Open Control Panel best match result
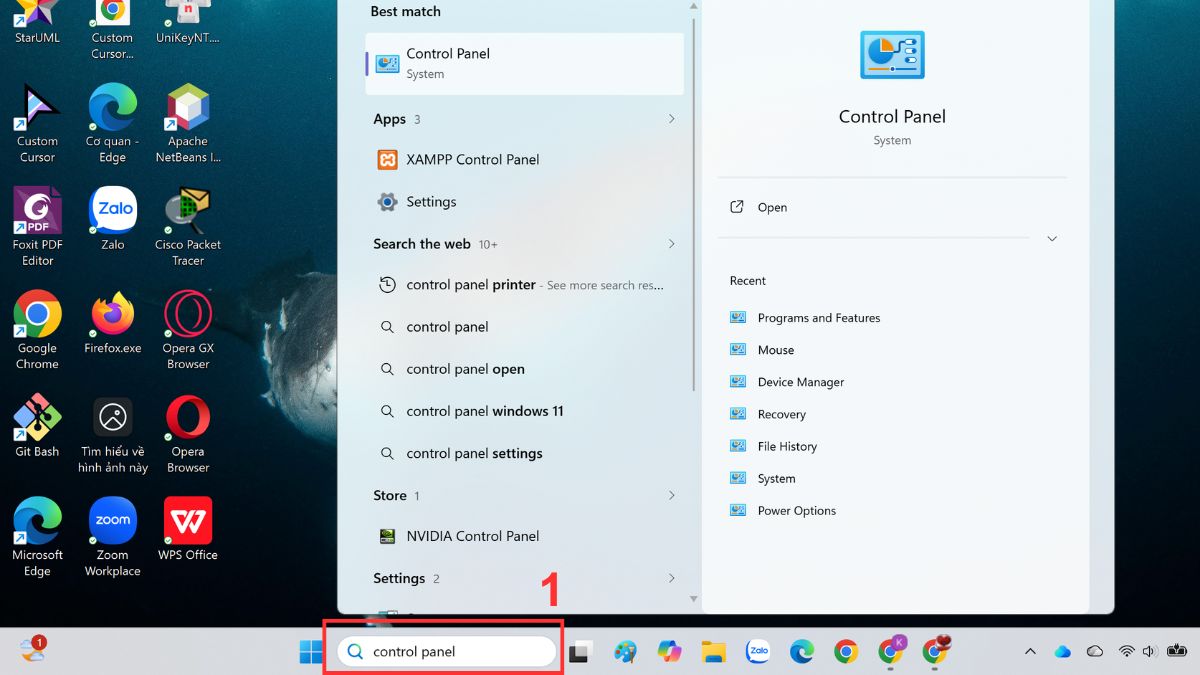1200x675 pixels. pos(525,63)
